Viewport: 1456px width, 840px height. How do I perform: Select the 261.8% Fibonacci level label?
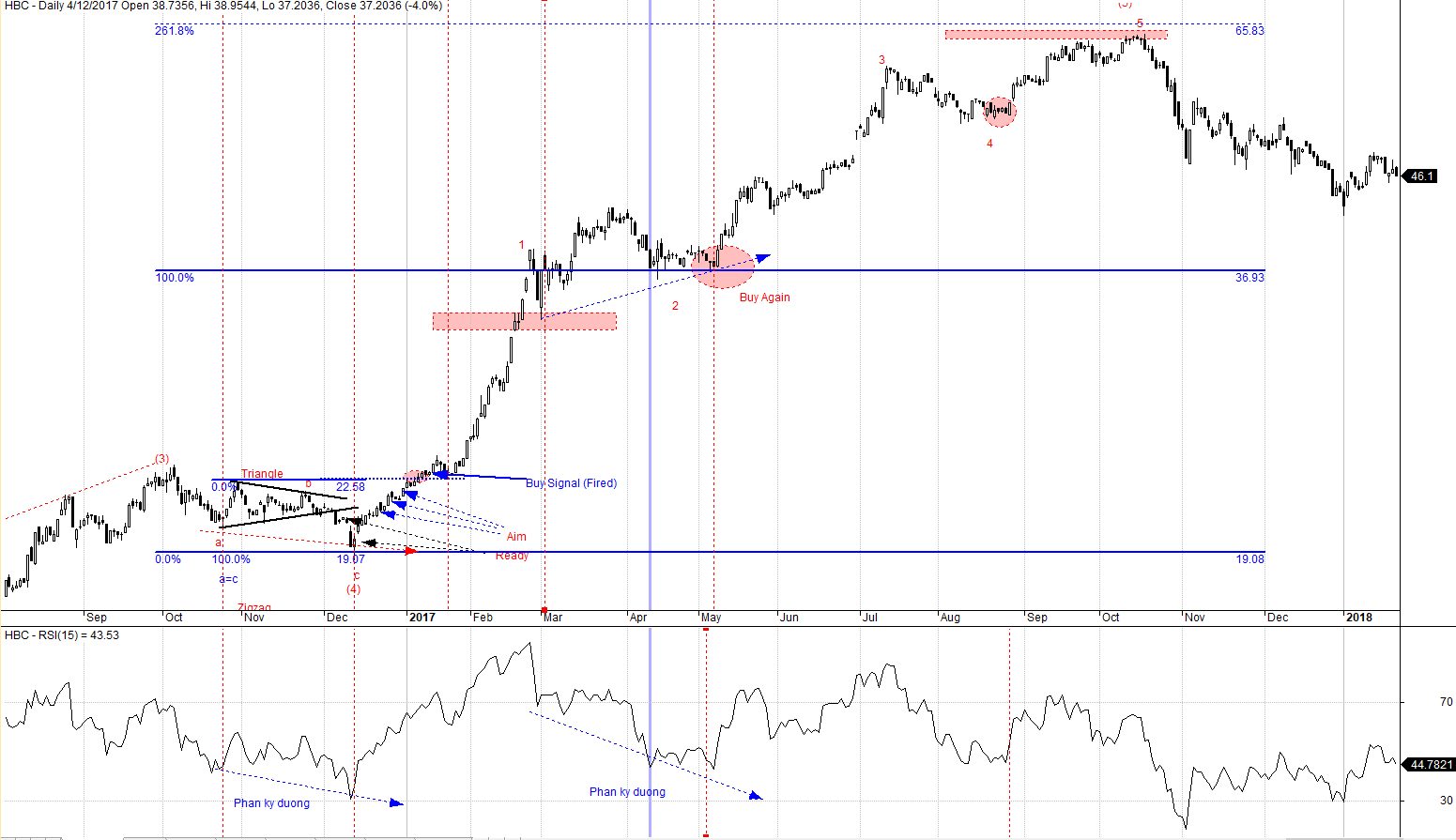click(175, 31)
